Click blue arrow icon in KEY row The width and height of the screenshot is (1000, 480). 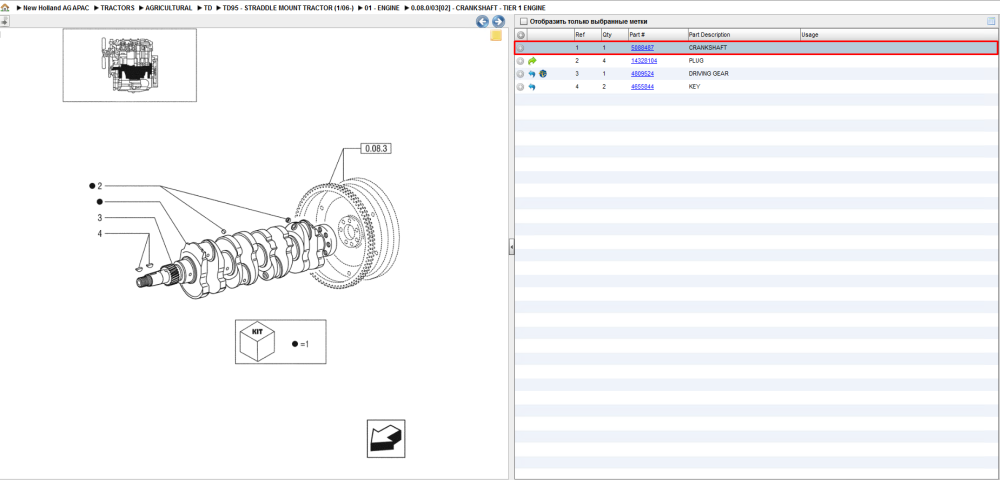(x=533, y=87)
